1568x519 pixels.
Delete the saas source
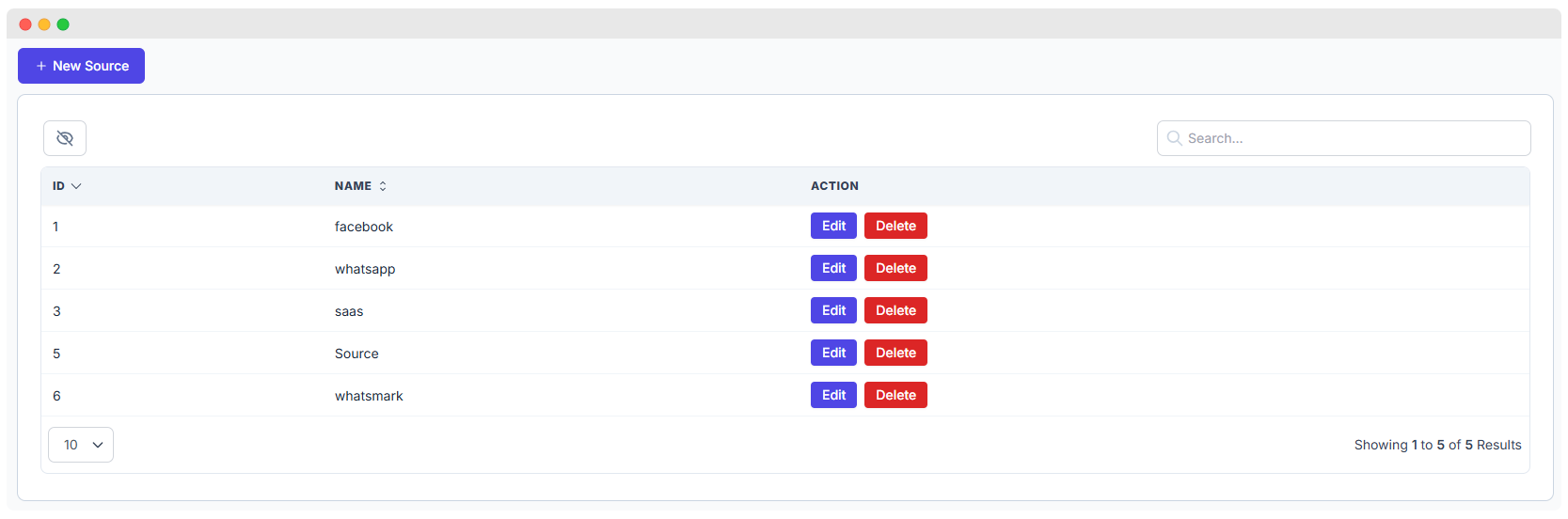tap(895, 310)
